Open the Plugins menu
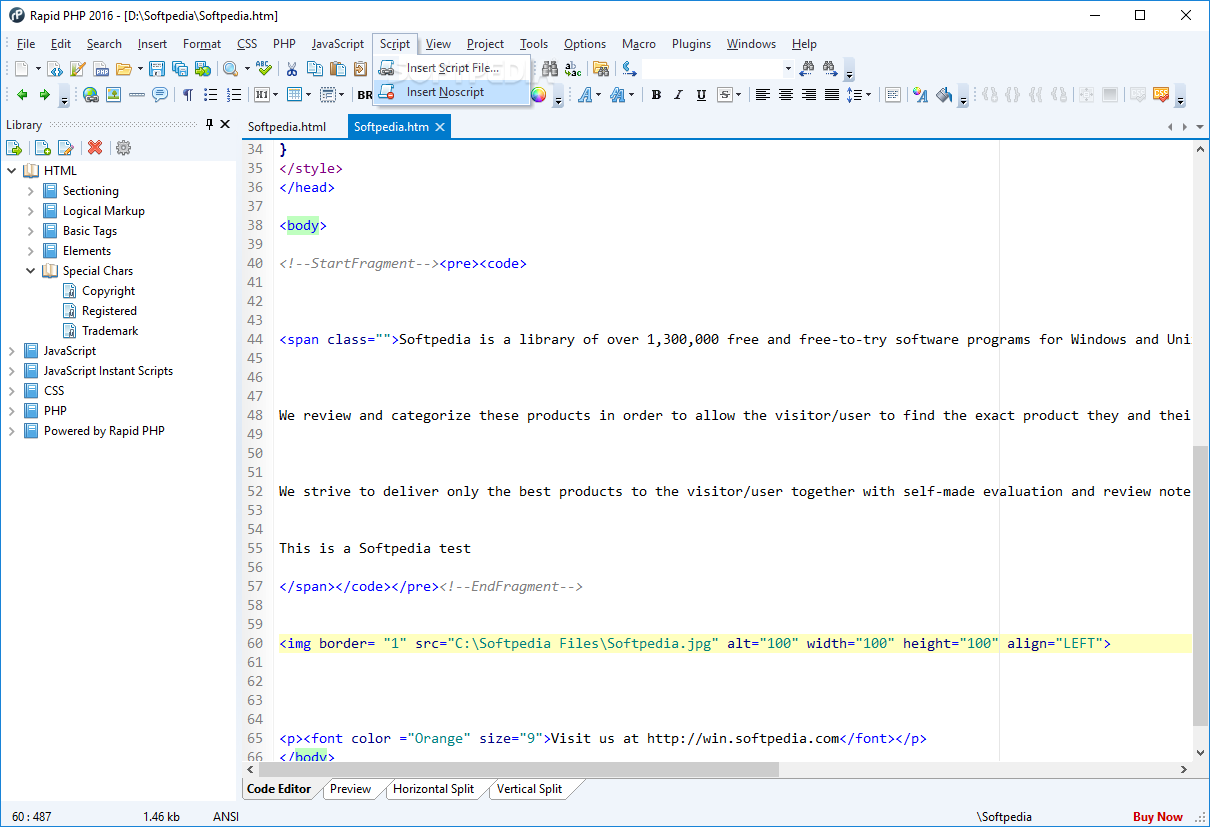The height and width of the screenshot is (827, 1210). pos(691,44)
